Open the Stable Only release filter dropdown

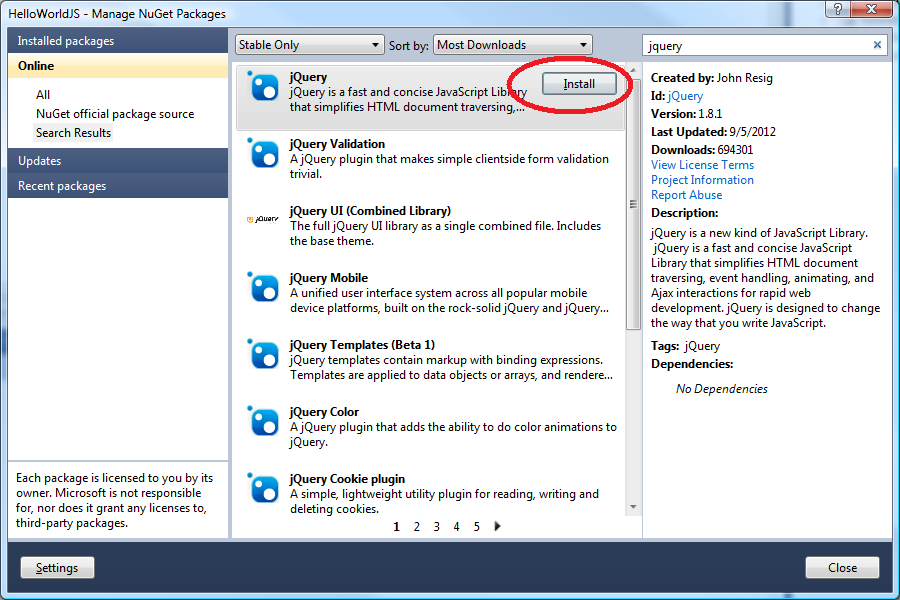coord(309,45)
